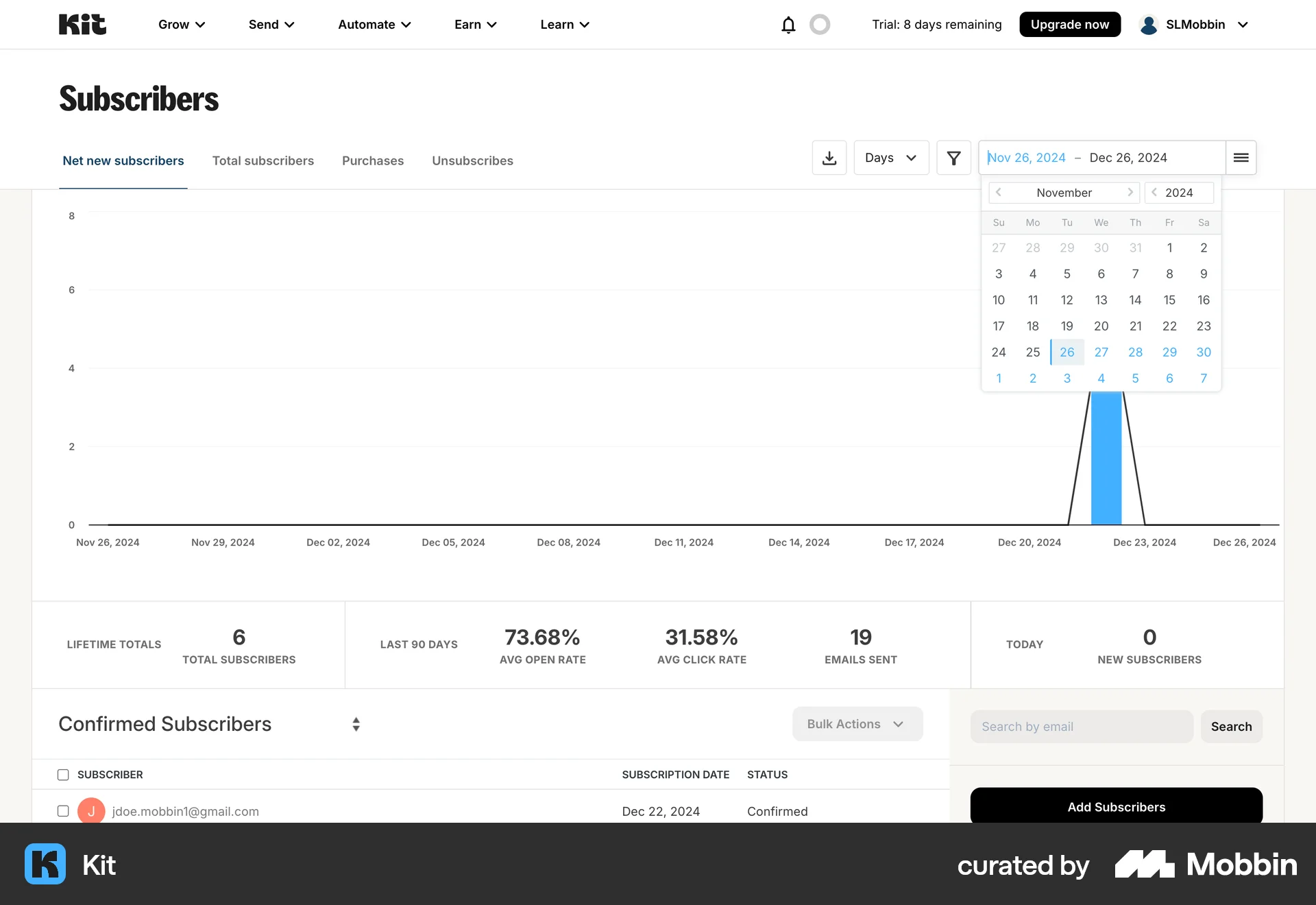1316x905 pixels.
Task: Select December 15 in the calendar
Action: 1170,300
